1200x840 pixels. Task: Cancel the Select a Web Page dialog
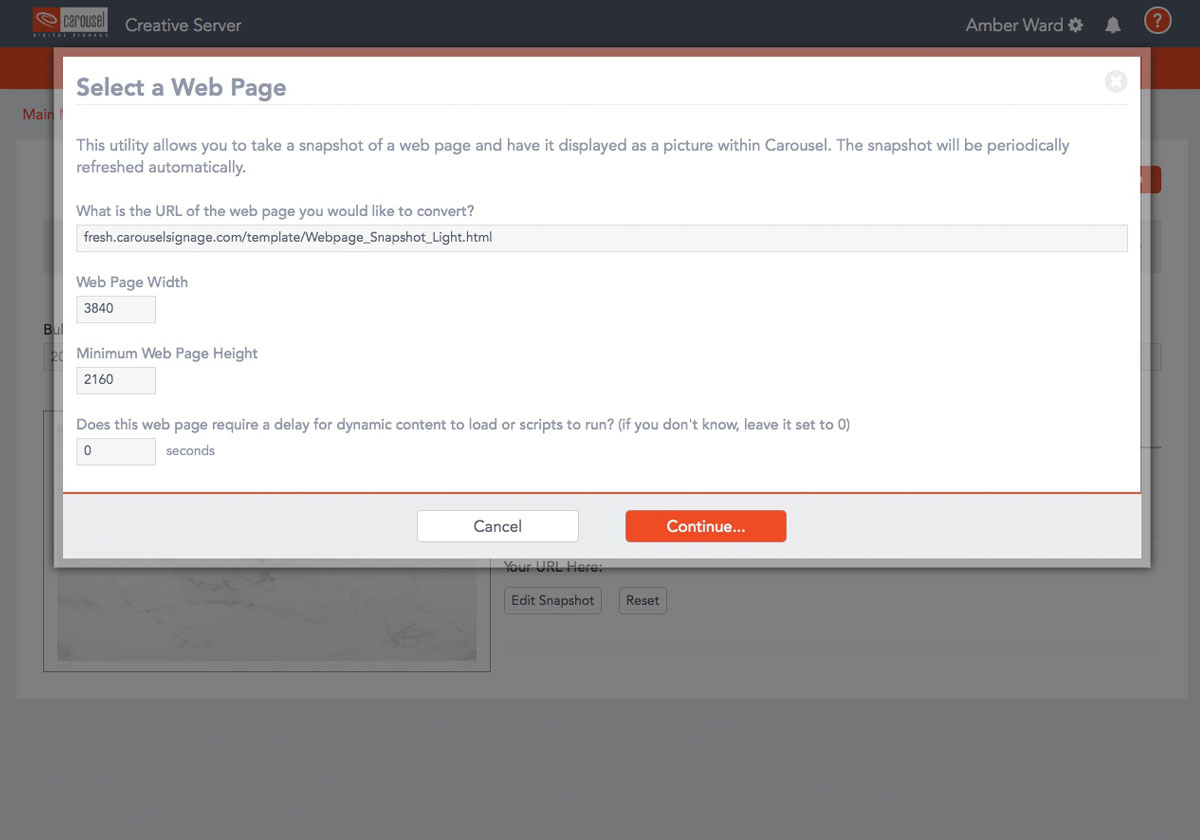(x=497, y=526)
